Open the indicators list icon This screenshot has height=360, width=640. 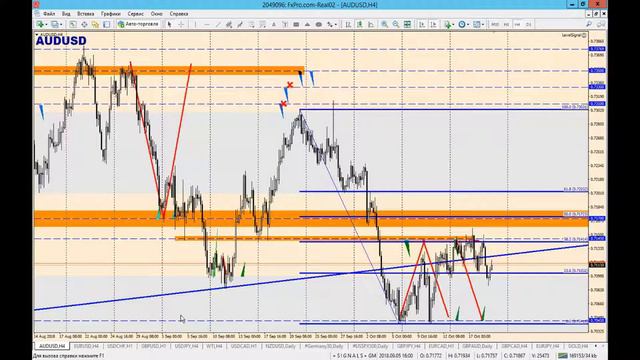(447, 24)
